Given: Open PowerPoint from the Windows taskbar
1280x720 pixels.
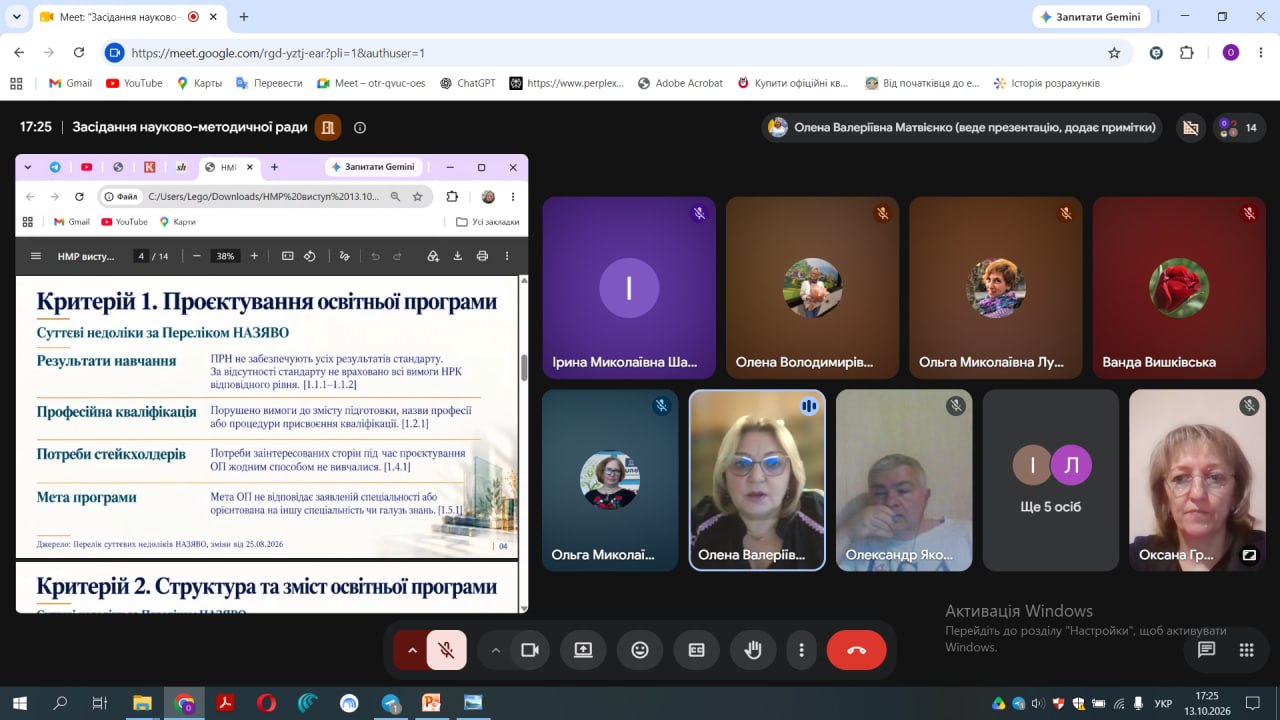Looking at the screenshot, I should pos(431,703).
